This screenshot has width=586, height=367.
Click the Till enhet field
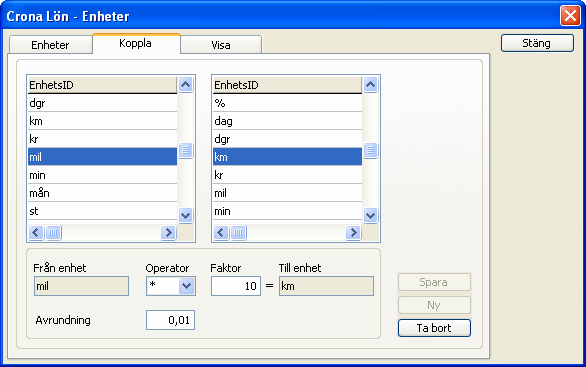click(326, 286)
